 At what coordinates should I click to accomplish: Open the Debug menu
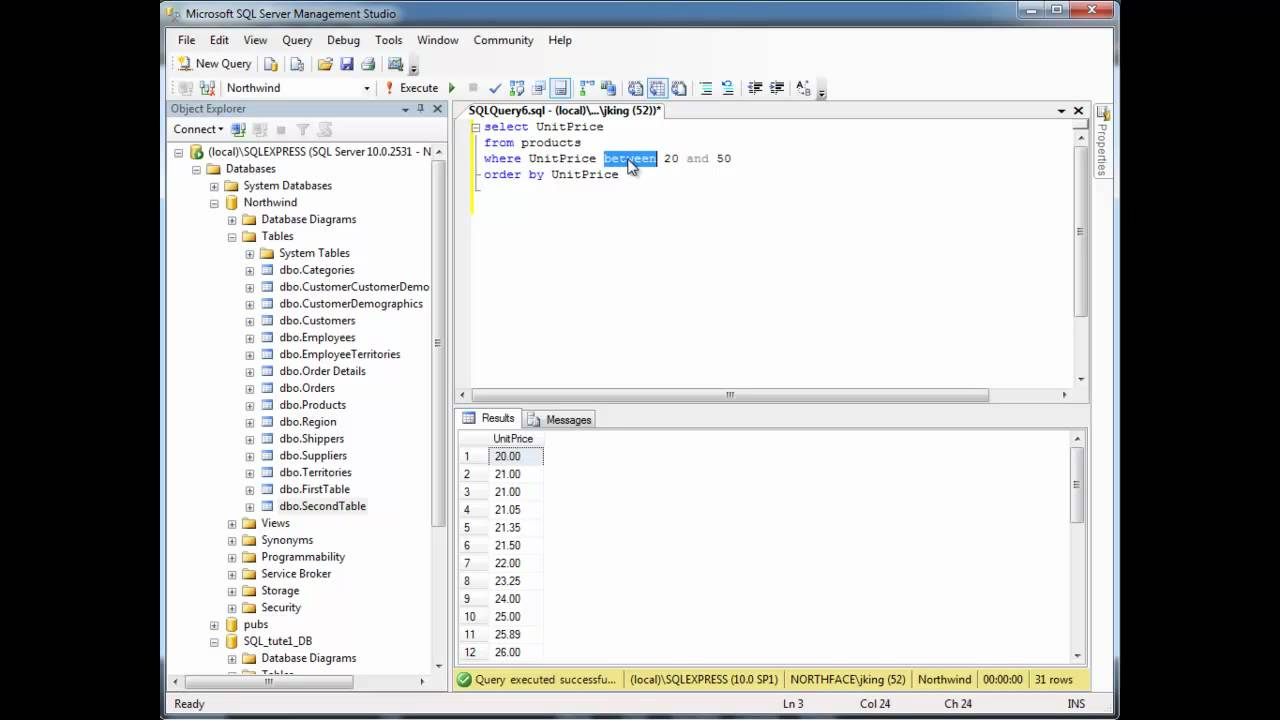(343, 40)
